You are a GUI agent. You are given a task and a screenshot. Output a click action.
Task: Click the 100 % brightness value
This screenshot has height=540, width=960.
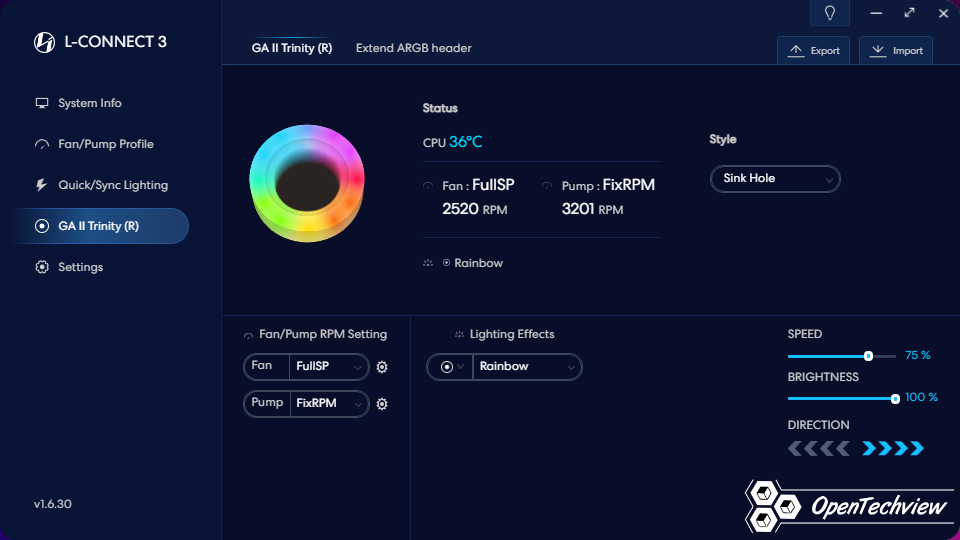pyautogui.click(x=921, y=397)
